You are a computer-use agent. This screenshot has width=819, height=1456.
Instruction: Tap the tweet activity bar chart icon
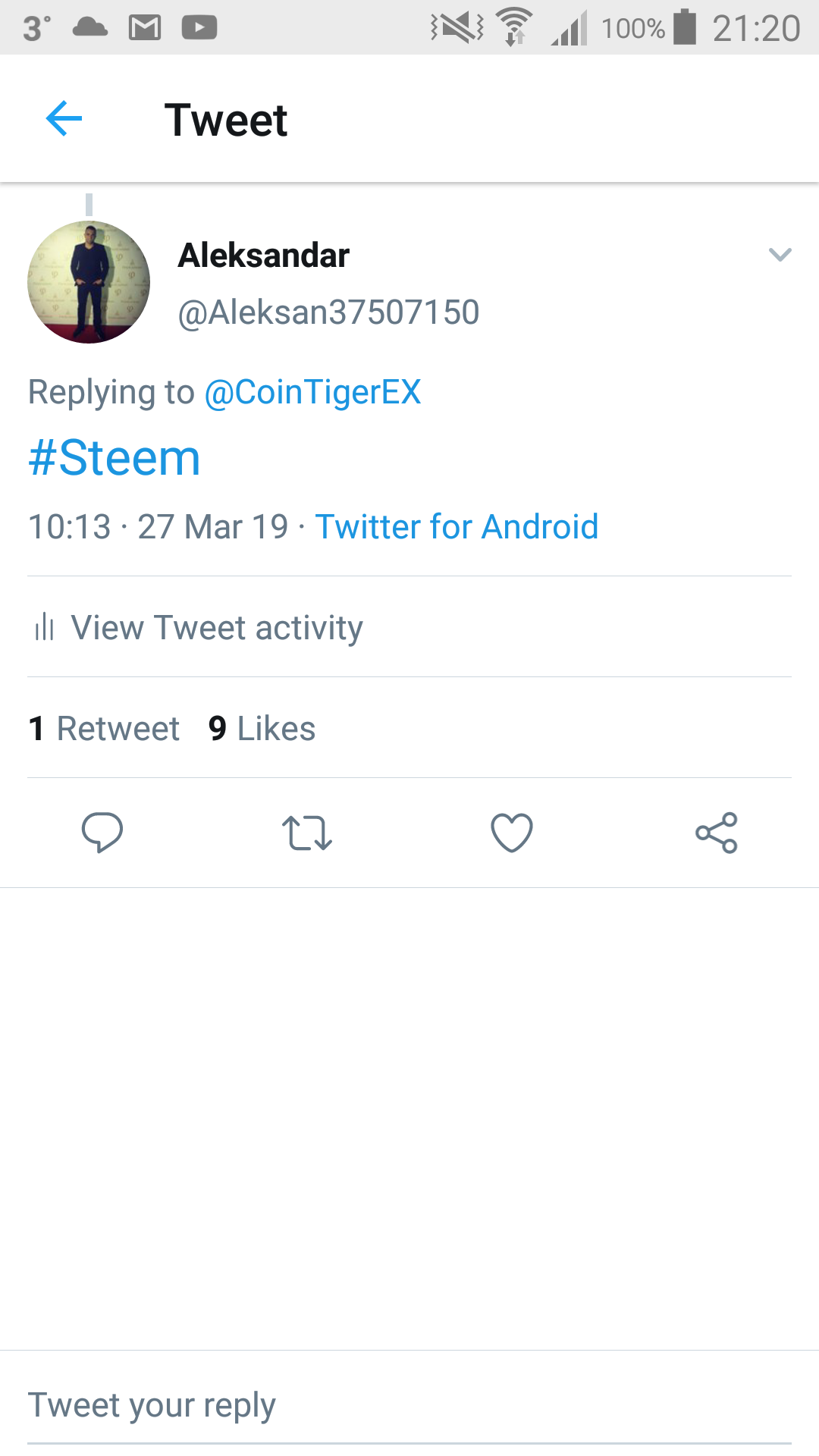coord(45,627)
